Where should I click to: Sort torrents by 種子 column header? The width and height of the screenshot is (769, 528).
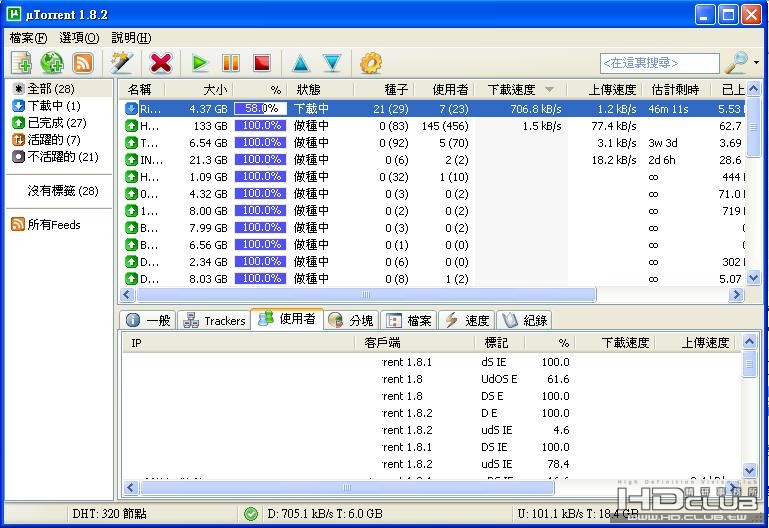(x=384, y=90)
